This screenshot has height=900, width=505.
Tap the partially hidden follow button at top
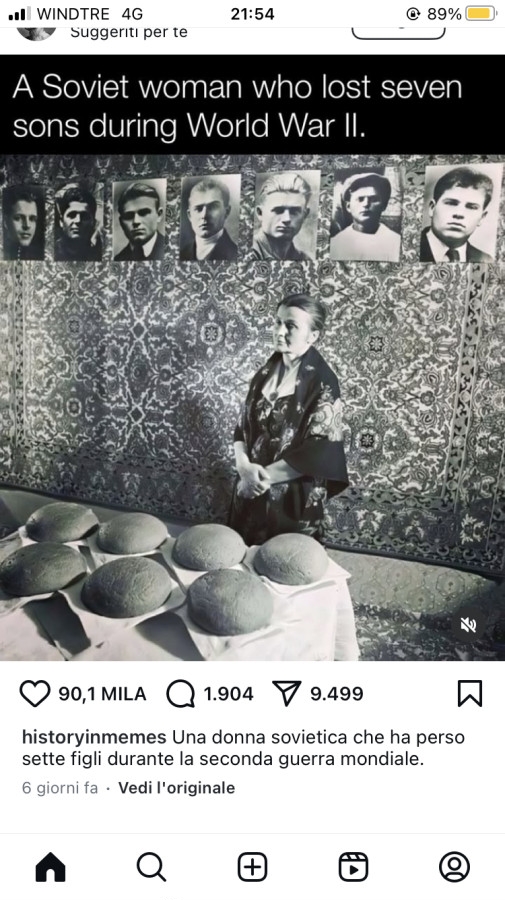398,33
